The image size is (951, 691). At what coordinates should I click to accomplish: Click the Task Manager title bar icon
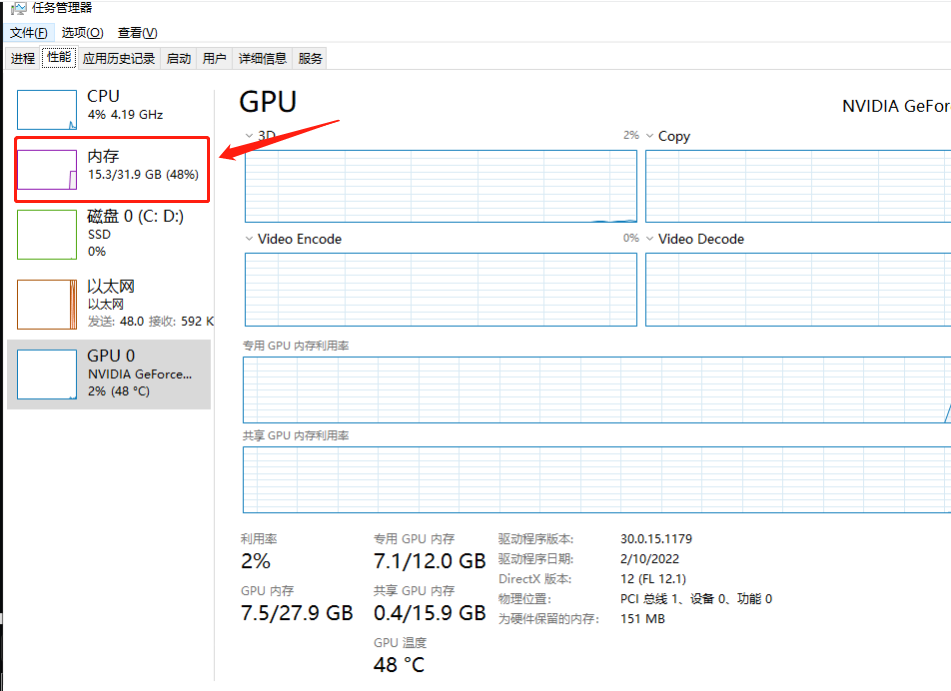coord(18,8)
